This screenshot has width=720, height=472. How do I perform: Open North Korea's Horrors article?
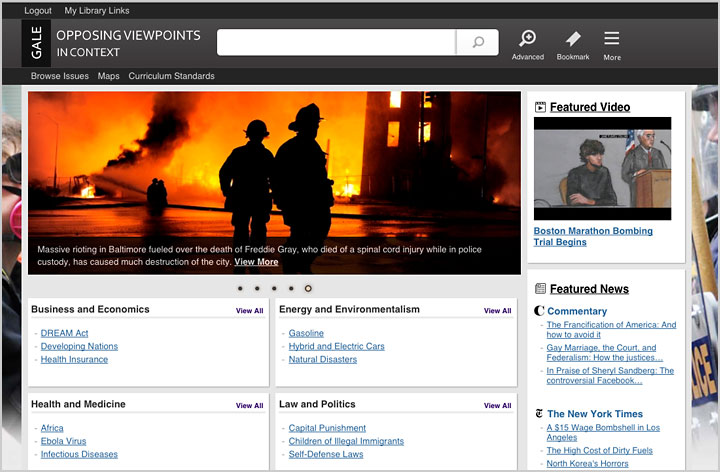tap(587, 463)
